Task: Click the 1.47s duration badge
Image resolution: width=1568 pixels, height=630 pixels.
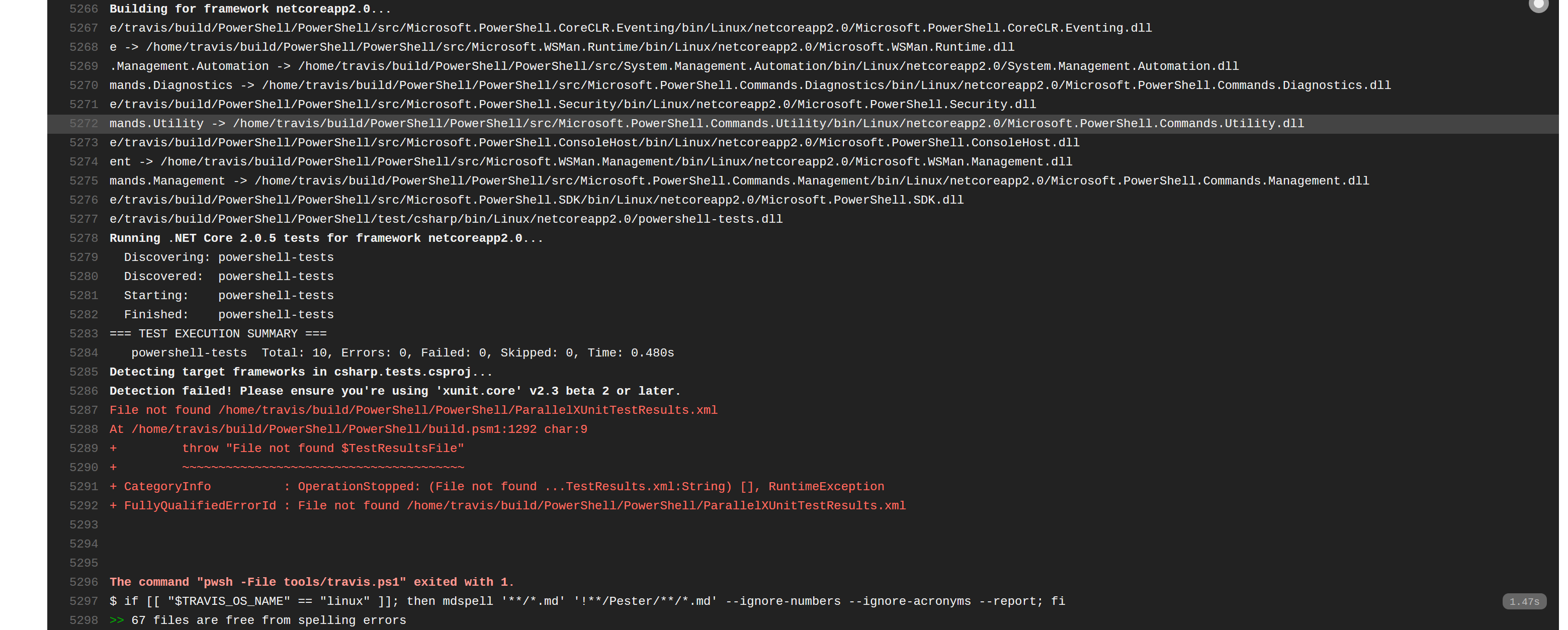Action: click(x=1524, y=601)
